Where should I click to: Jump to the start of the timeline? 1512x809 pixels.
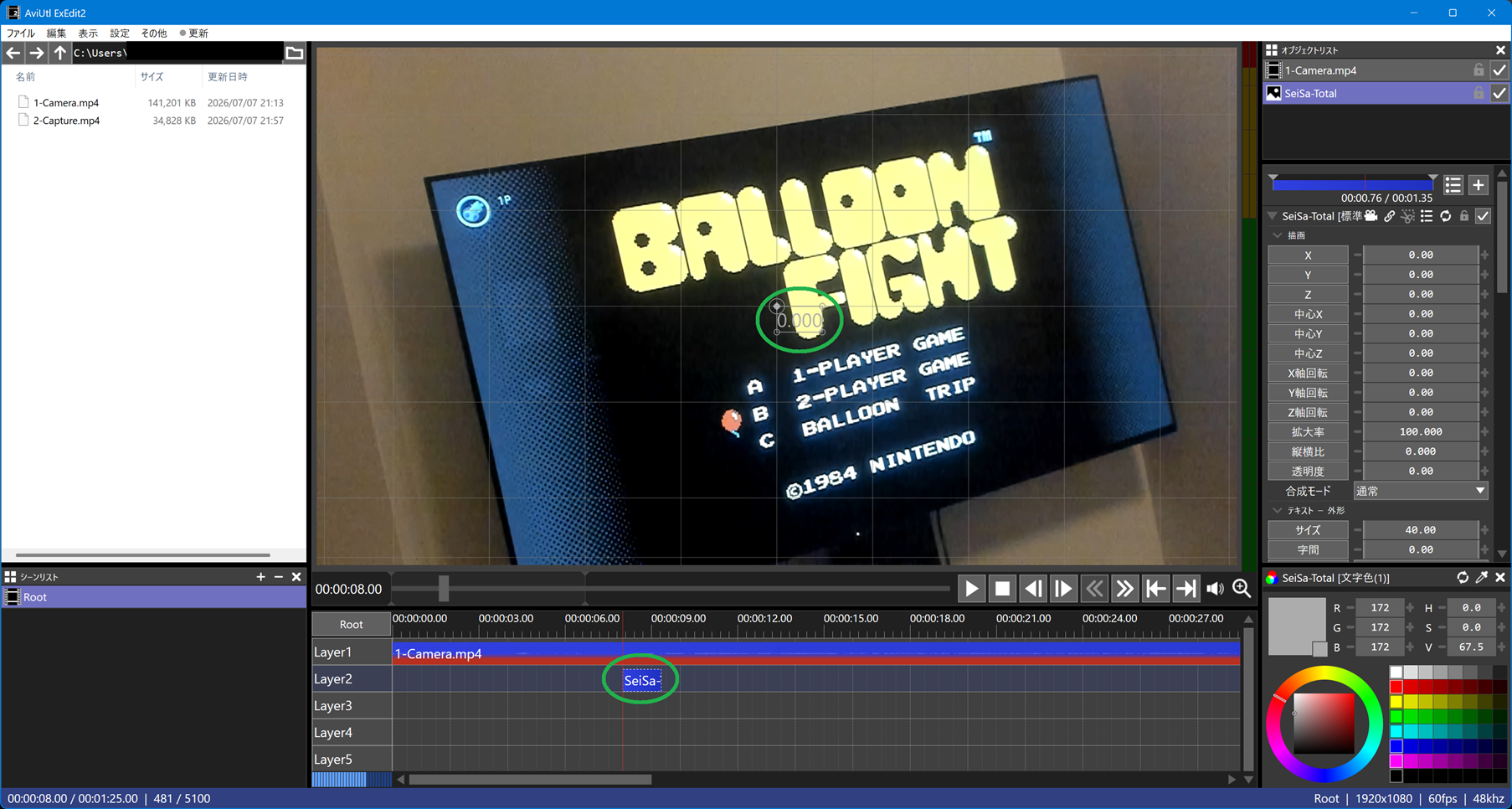(1155, 589)
